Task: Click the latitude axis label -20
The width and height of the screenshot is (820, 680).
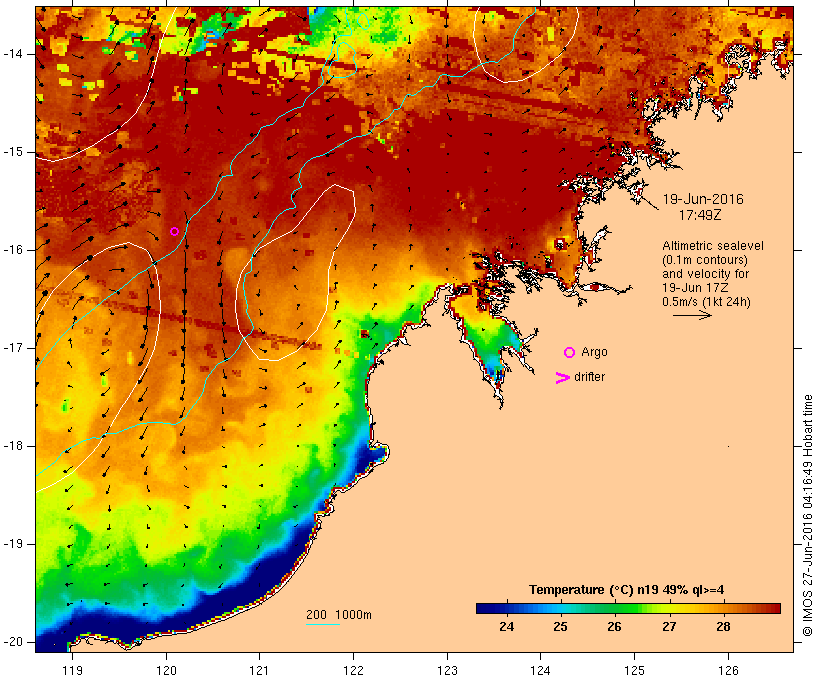Action: click(x=13, y=642)
